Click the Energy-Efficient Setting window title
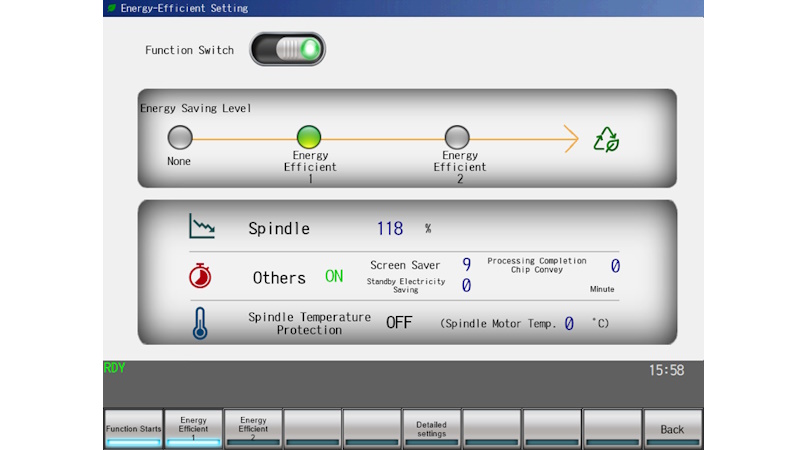Image resolution: width=800 pixels, height=450 pixels. [x=184, y=8]
